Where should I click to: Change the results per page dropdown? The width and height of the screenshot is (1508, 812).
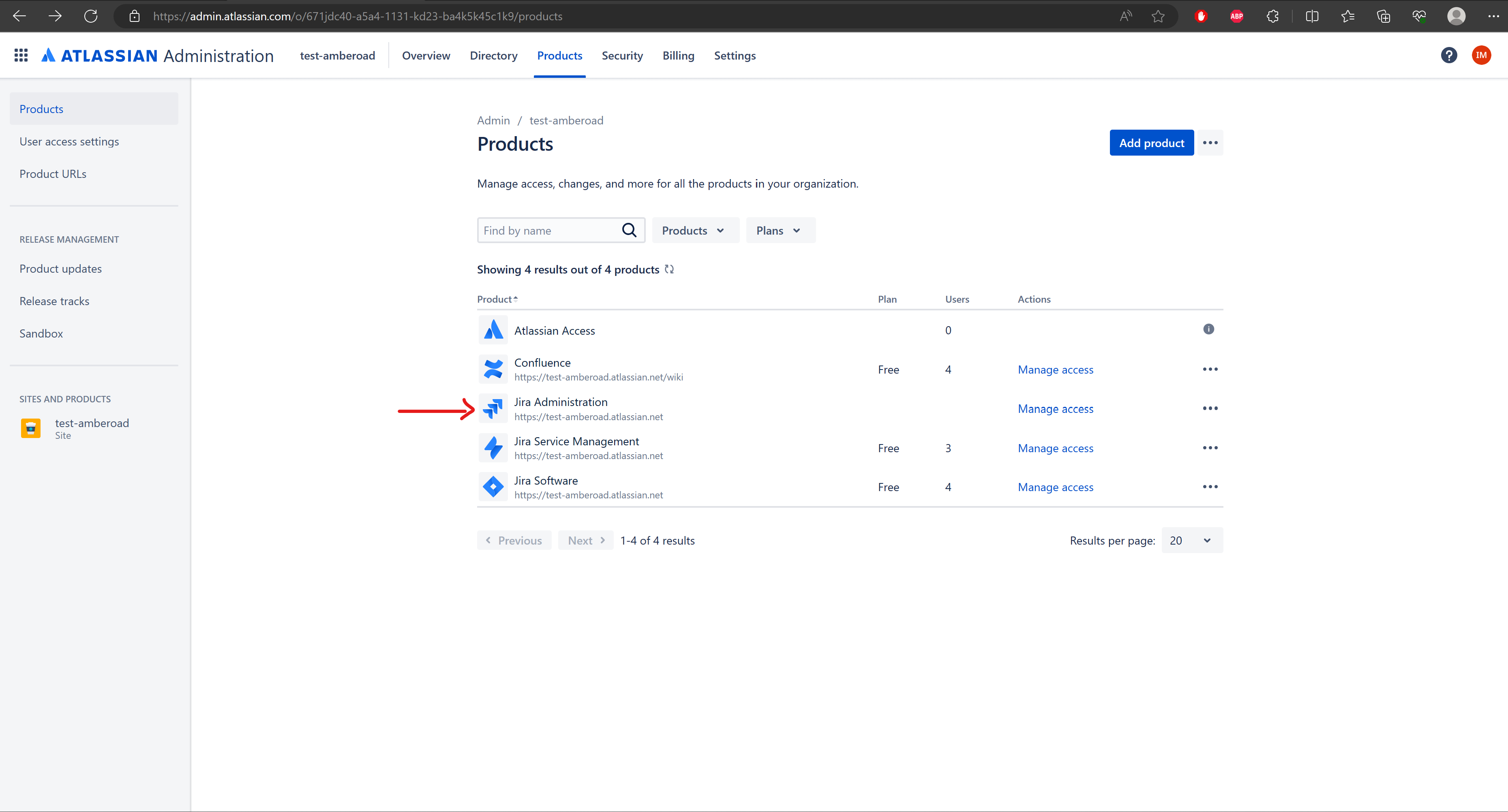pos(1192,541)
